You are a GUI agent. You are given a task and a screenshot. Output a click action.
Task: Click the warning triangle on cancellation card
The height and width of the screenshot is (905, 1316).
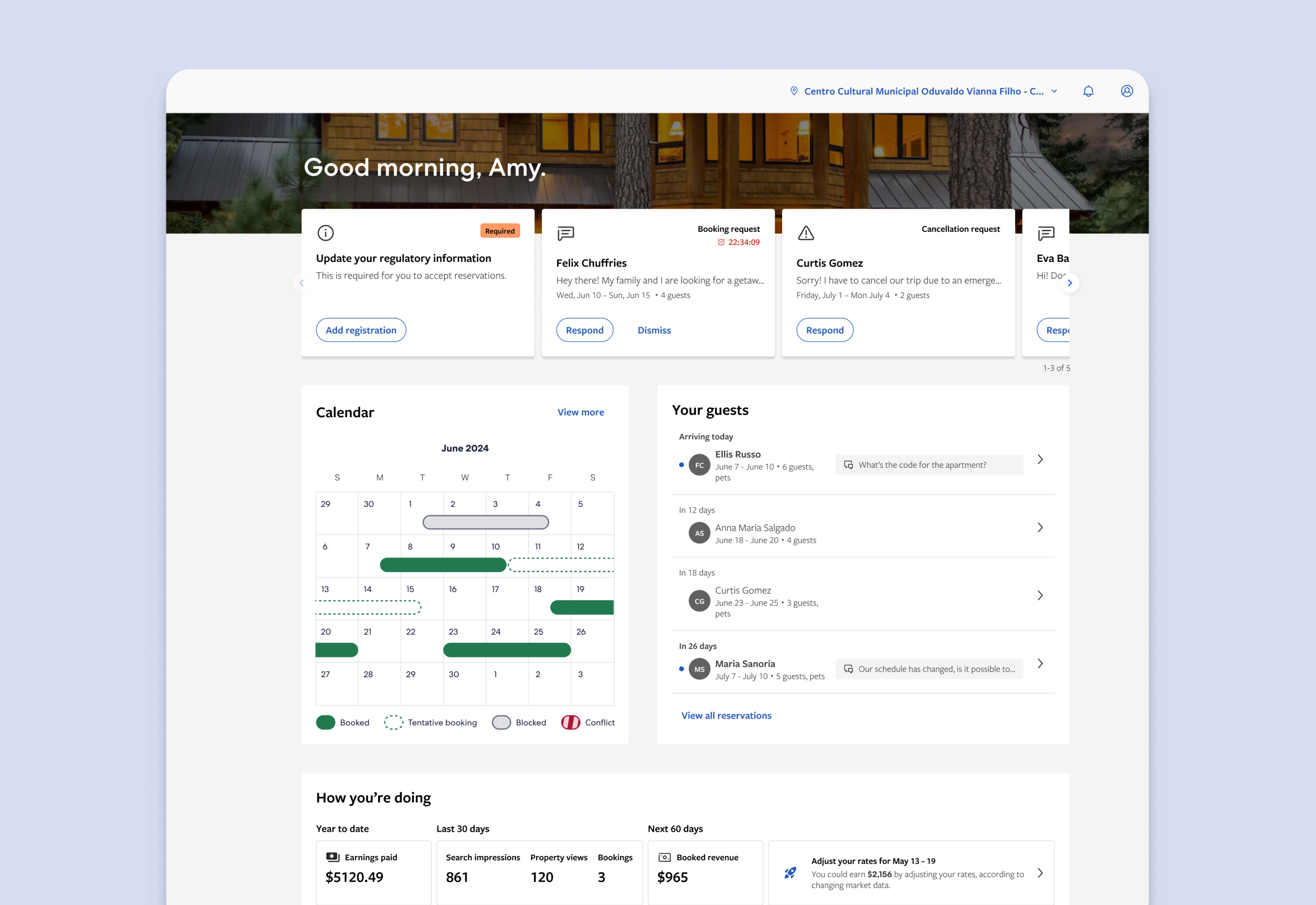(806, 233)
